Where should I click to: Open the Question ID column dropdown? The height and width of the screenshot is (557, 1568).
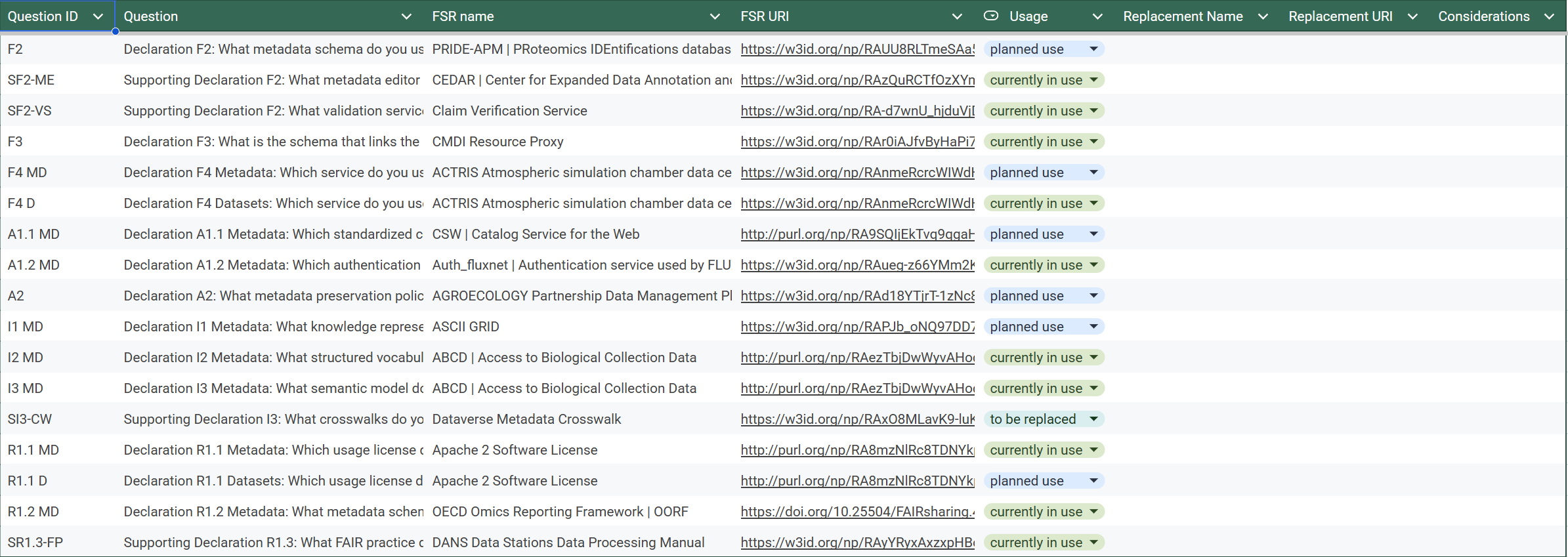(x=98, y=16)
